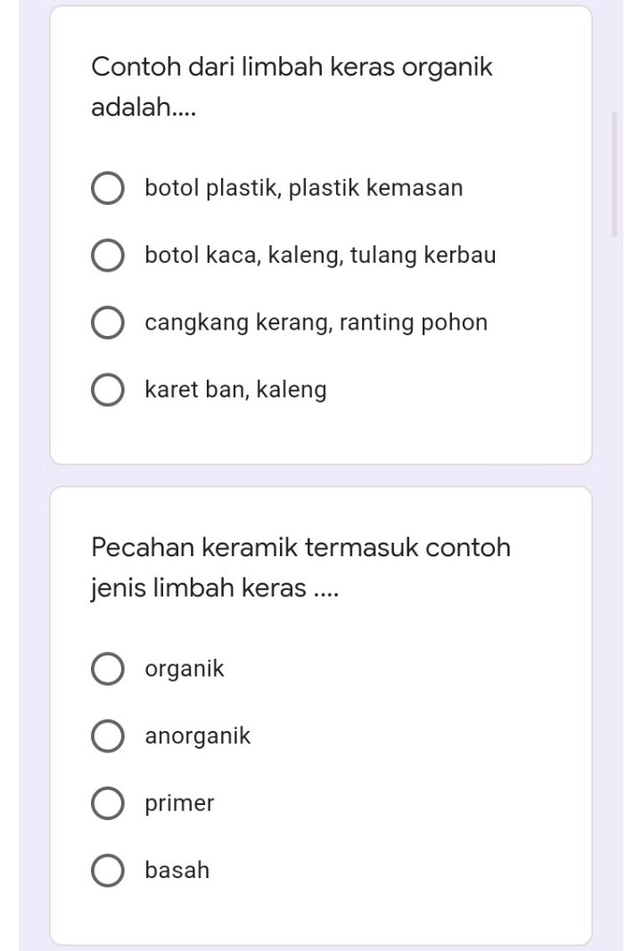Choose radio circle beside 'botol kaca, kaleng, tulang kerbau'
Viewport: 642px width, 951px height.
[108, 256]
